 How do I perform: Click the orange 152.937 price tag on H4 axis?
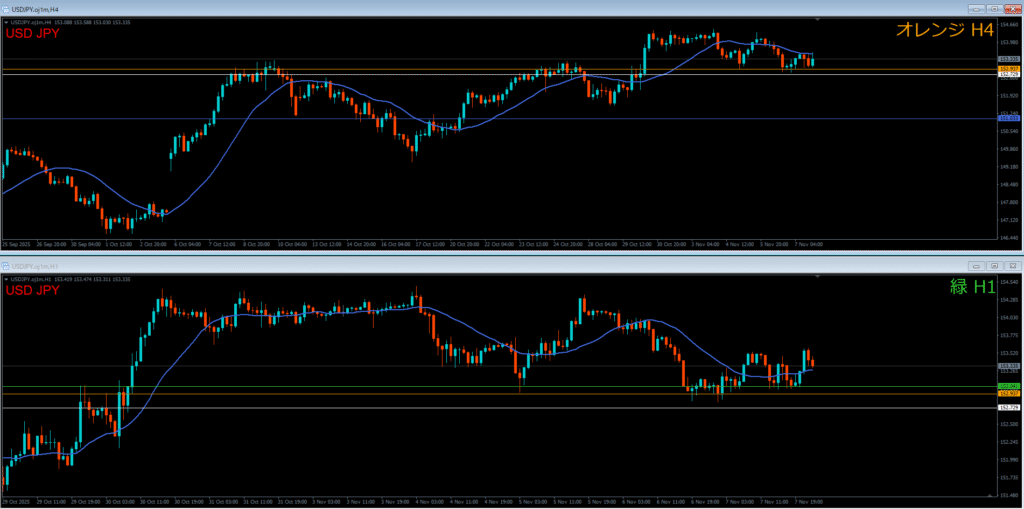coord(1008,68)
